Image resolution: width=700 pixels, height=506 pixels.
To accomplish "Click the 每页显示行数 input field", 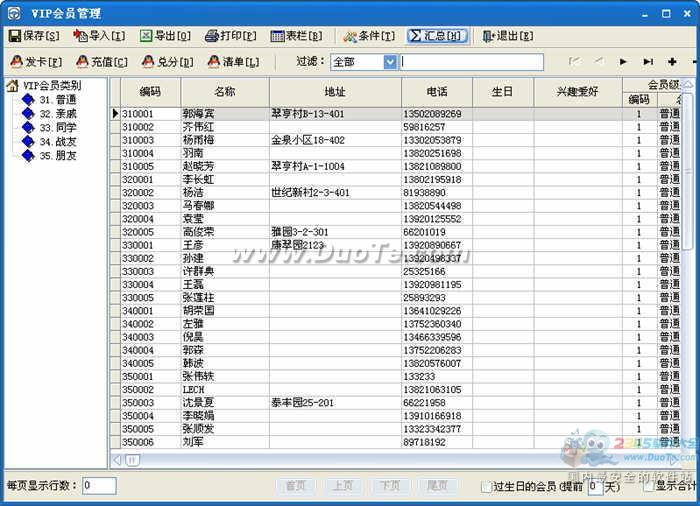I will click(99, 486).
